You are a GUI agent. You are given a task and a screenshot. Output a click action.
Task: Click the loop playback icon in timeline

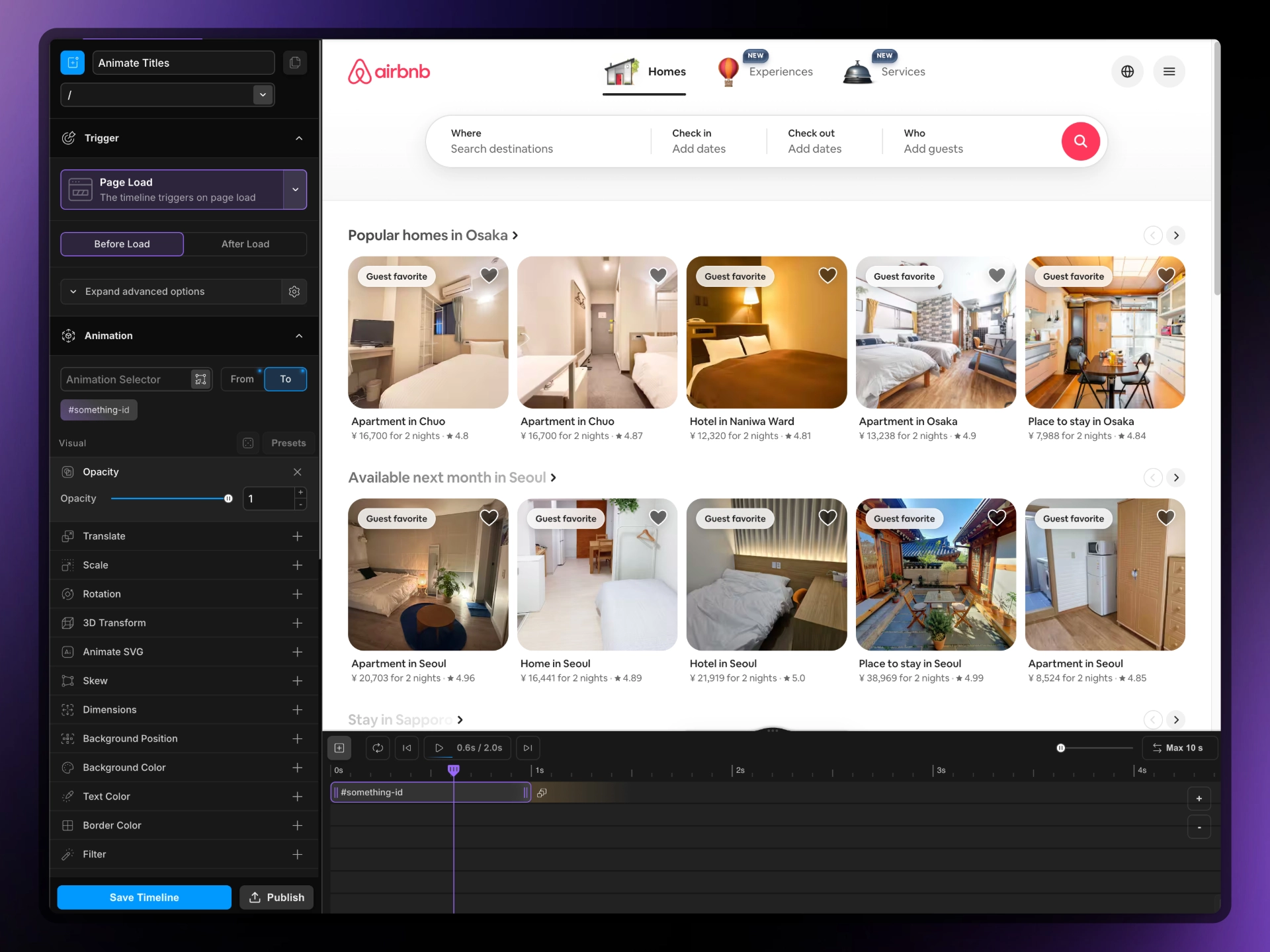tap(378, 748)
